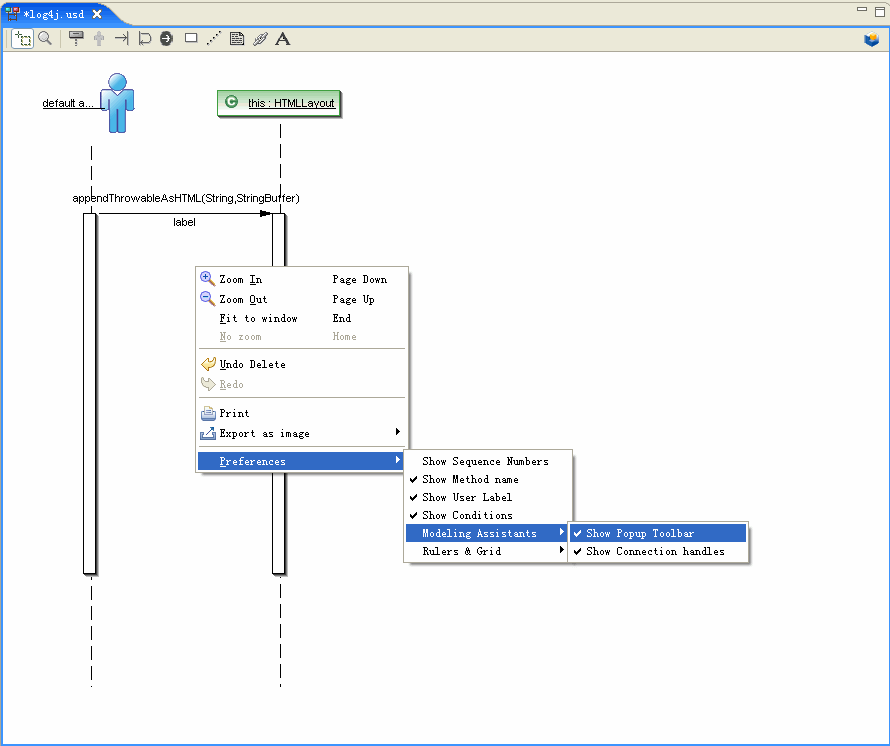Open Rulers & Grid menu entry
The height and width of the screenshot is (746, 890).
[x=488, y=551]
